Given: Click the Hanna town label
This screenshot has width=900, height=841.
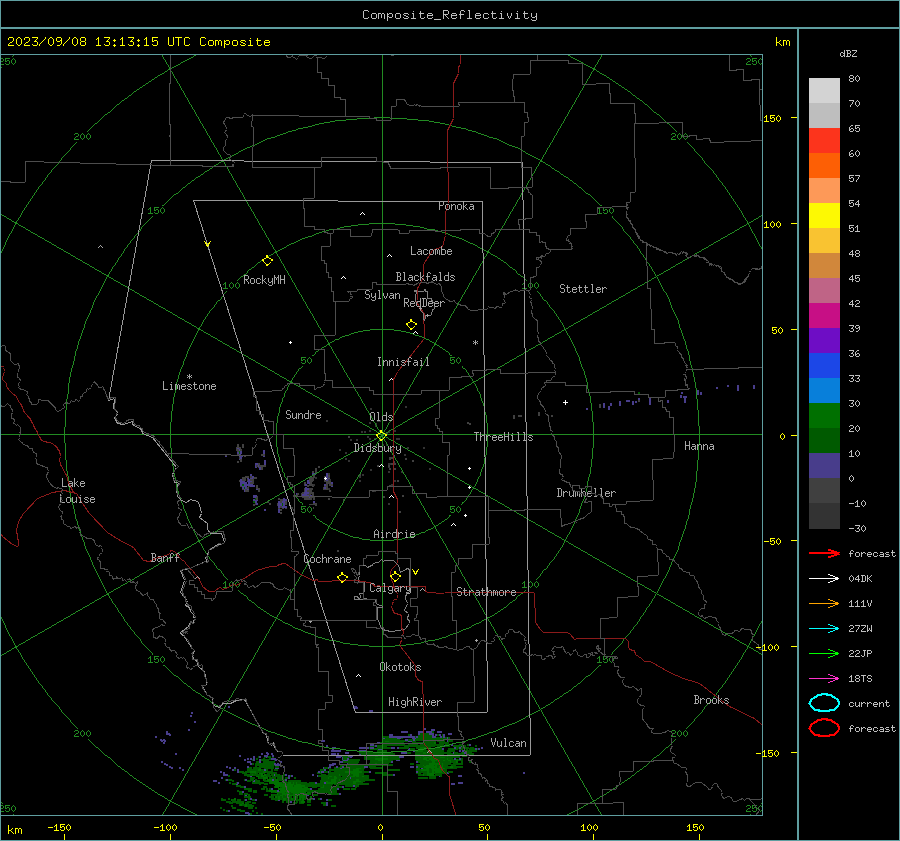Looking at the screenshot, I should pos(699,446).
